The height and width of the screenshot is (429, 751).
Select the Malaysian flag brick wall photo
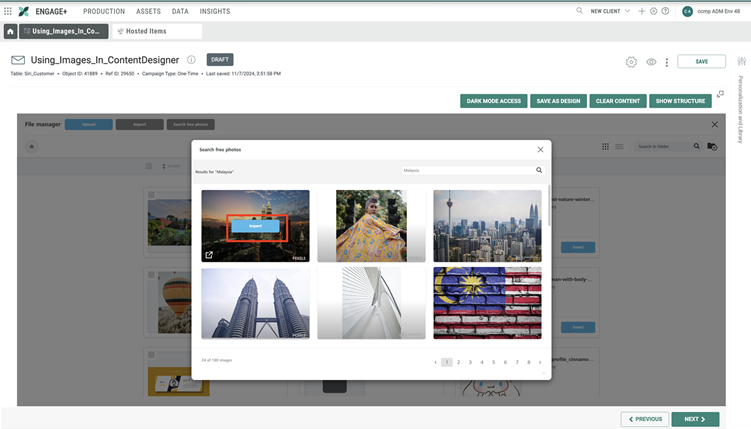487,303
